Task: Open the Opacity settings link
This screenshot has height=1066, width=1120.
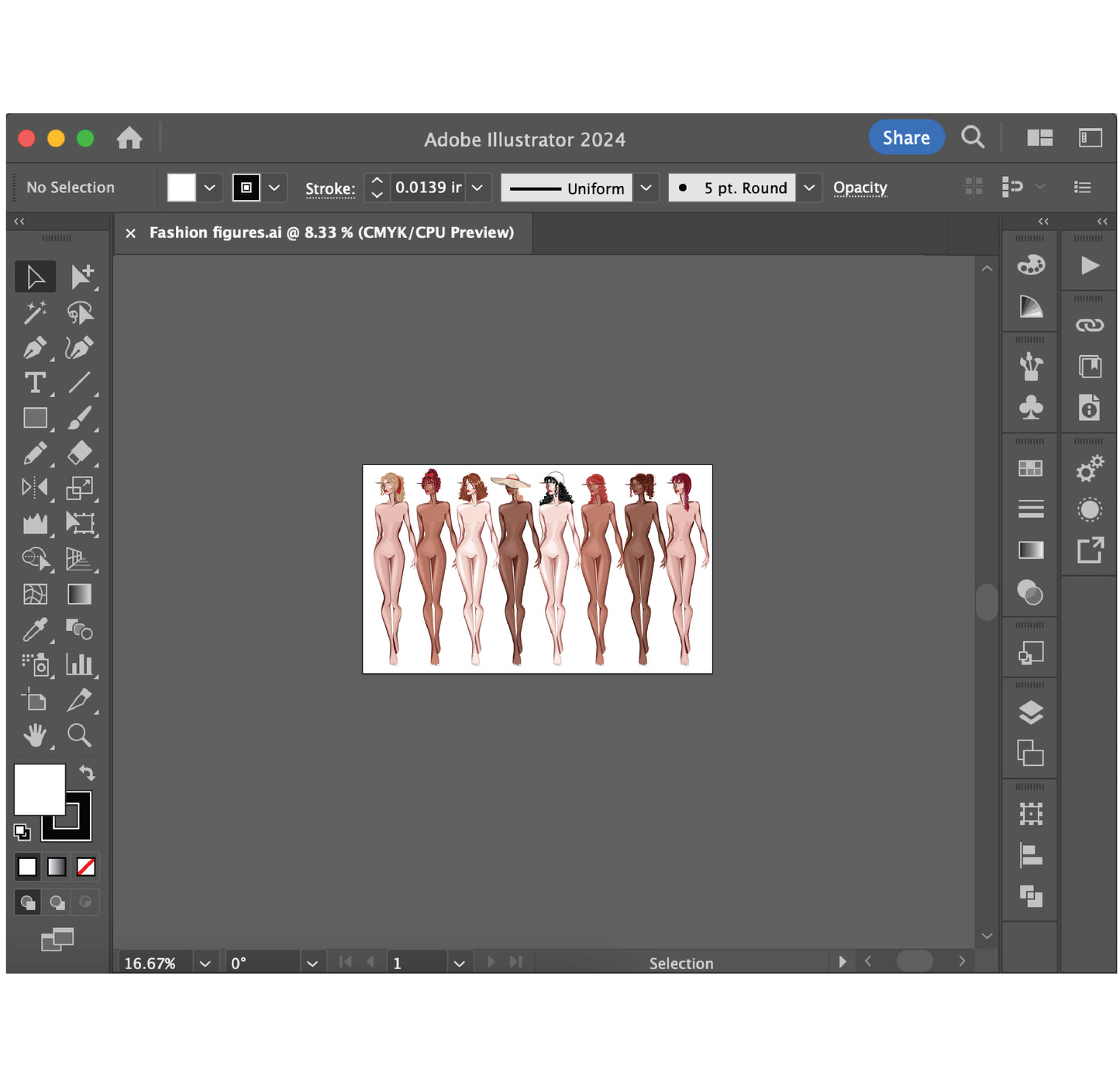Action: [860, 188]
